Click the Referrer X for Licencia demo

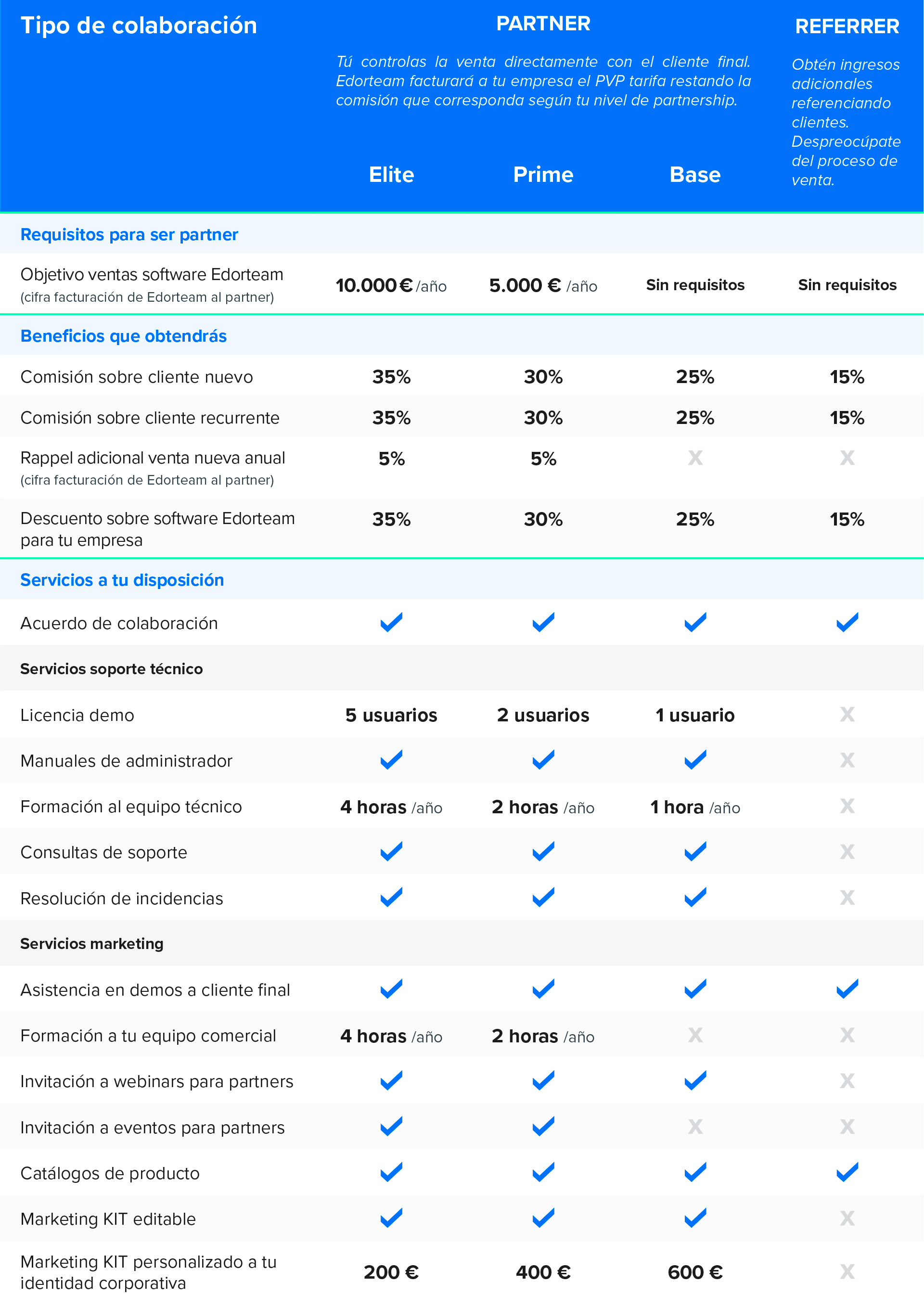pos(847,714)
